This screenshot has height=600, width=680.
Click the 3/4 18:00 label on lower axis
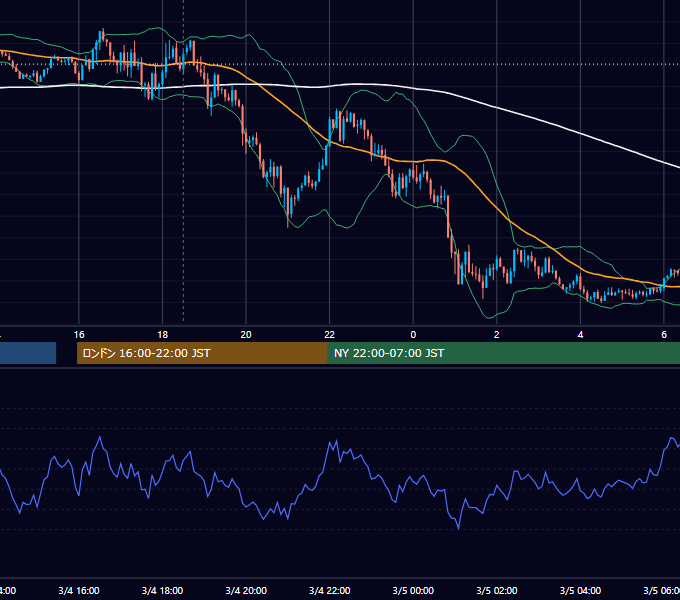pyautogui.click(x=162, y=590)
